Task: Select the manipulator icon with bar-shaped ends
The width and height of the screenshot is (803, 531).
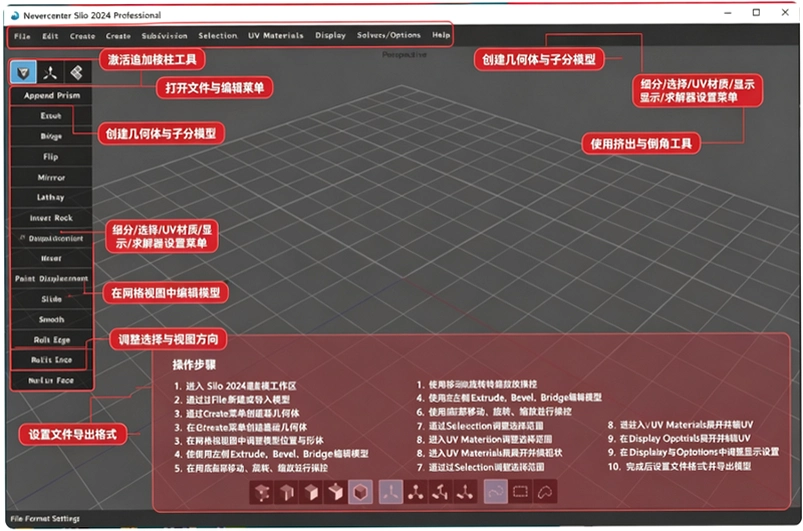Action: coord(440,492)
